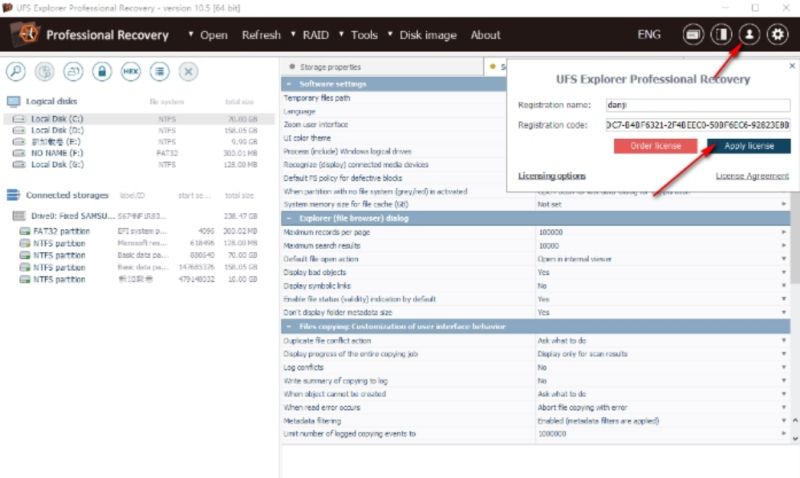Click the scrollbar down arrow at bottom right
Screen dimensions: 800x478
point(795,438)
